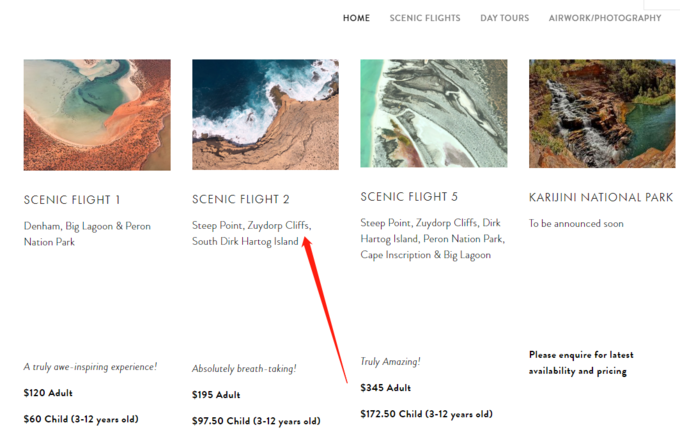Click the $195 Adult price text
The image size is (680, 439).
click(216, 395)
